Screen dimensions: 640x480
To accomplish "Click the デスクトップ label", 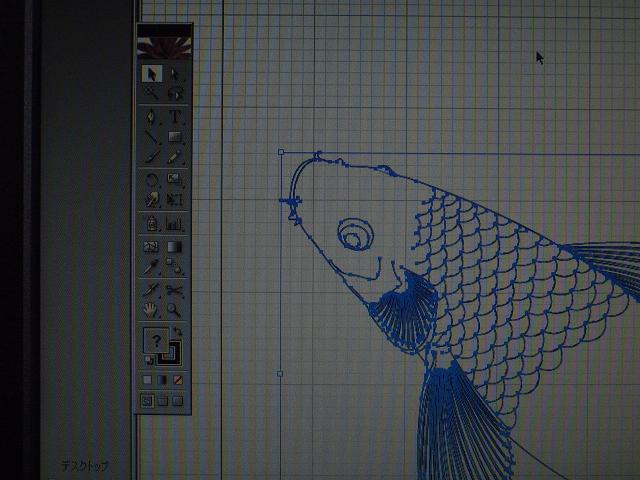I will (x=85, y=465).
